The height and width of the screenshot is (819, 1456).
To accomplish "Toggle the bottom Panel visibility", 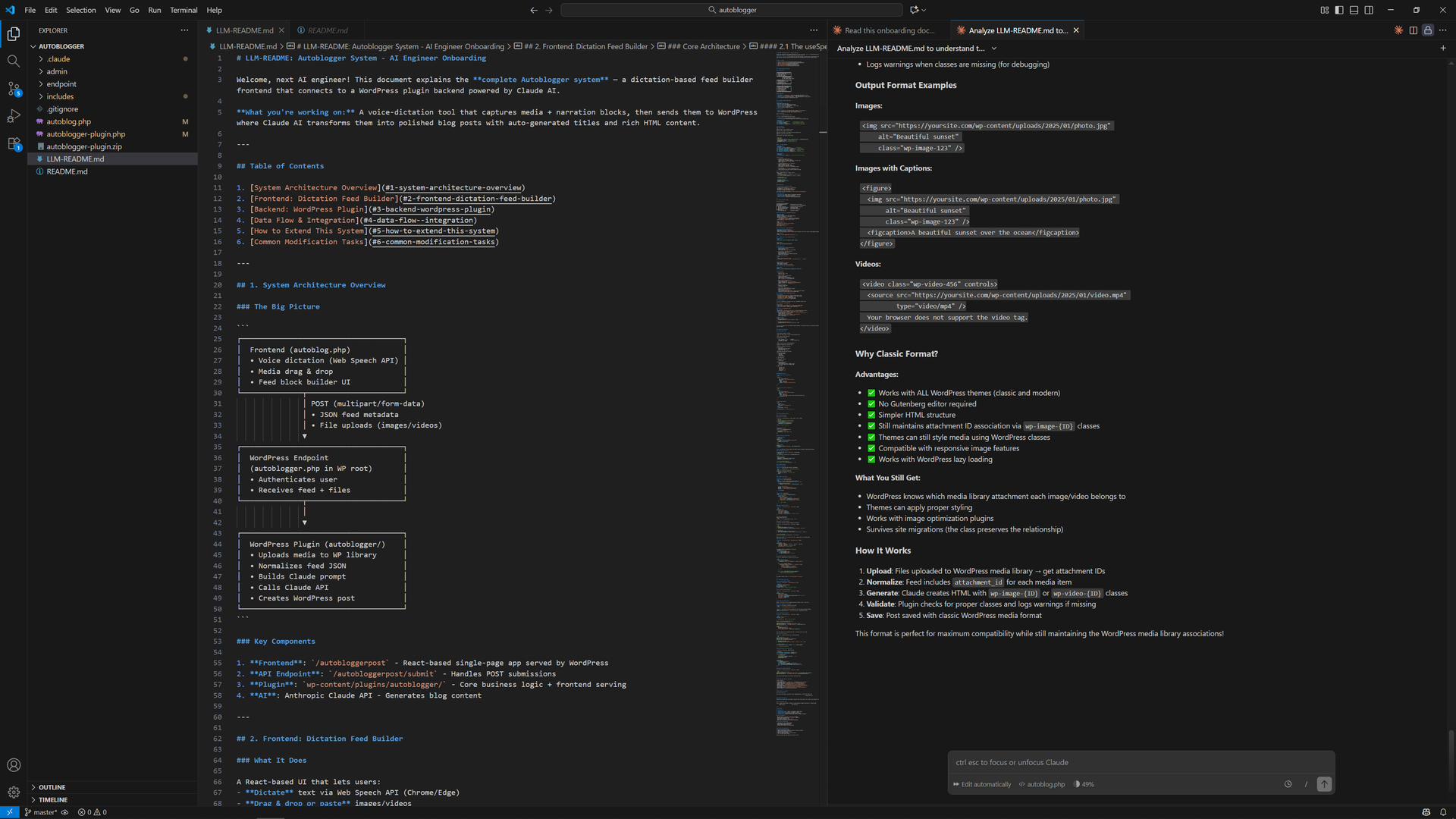I will 1354,10.
